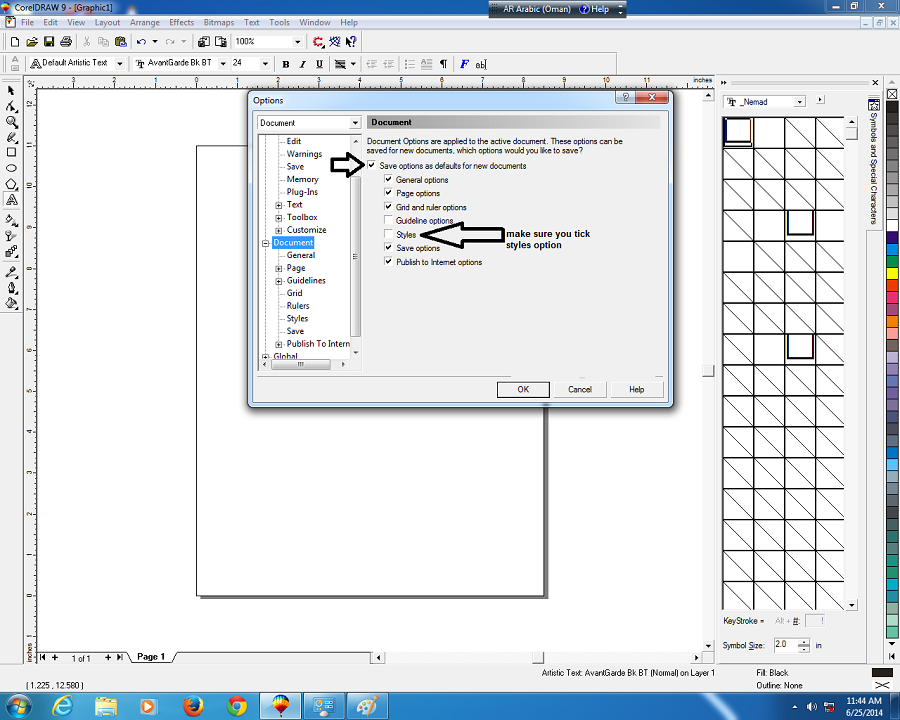Open the Nemad symbol font dropdown

coord(799,102)
